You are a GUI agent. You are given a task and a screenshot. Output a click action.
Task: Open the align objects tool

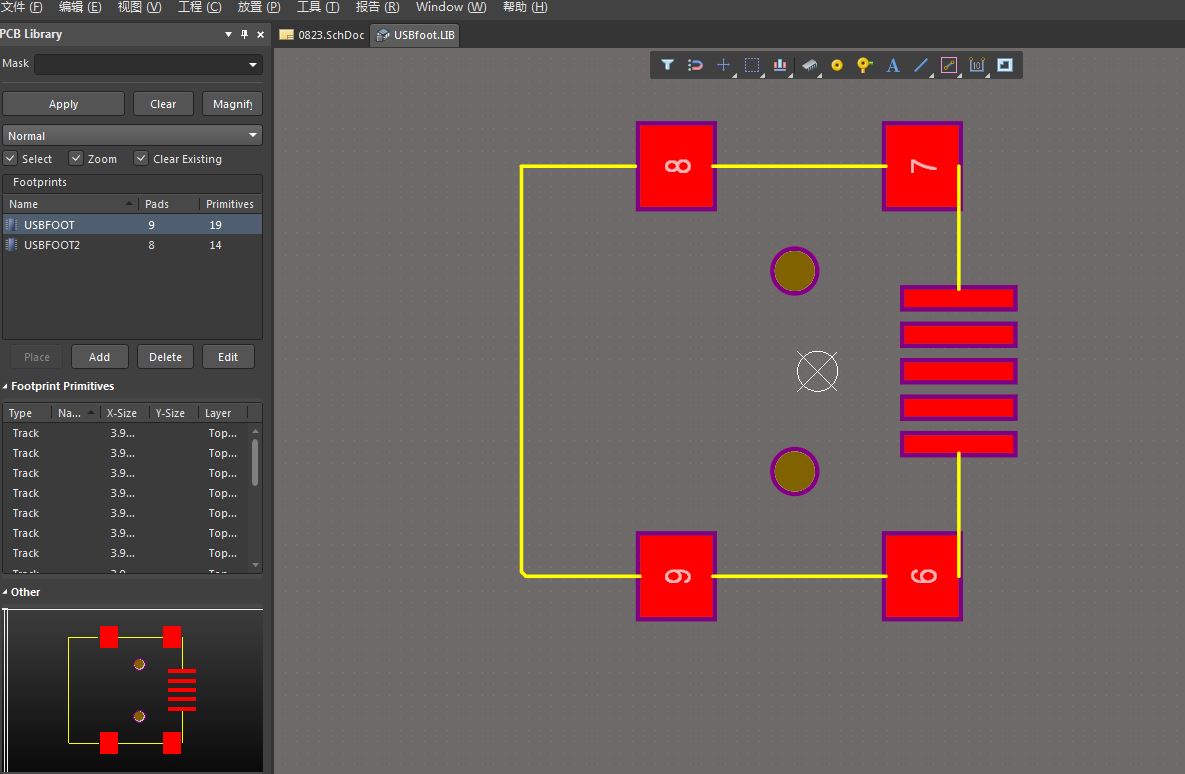point(780,65)
